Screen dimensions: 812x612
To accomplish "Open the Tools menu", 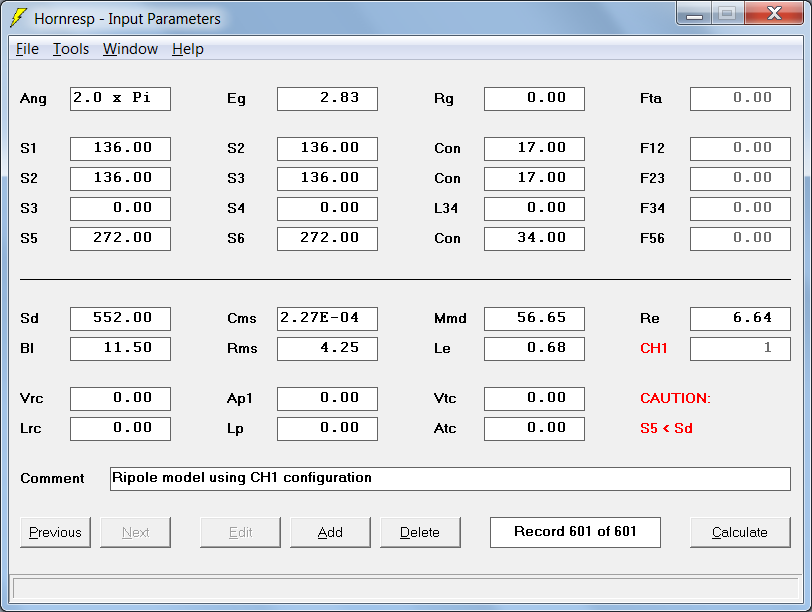I will [71, 49].
